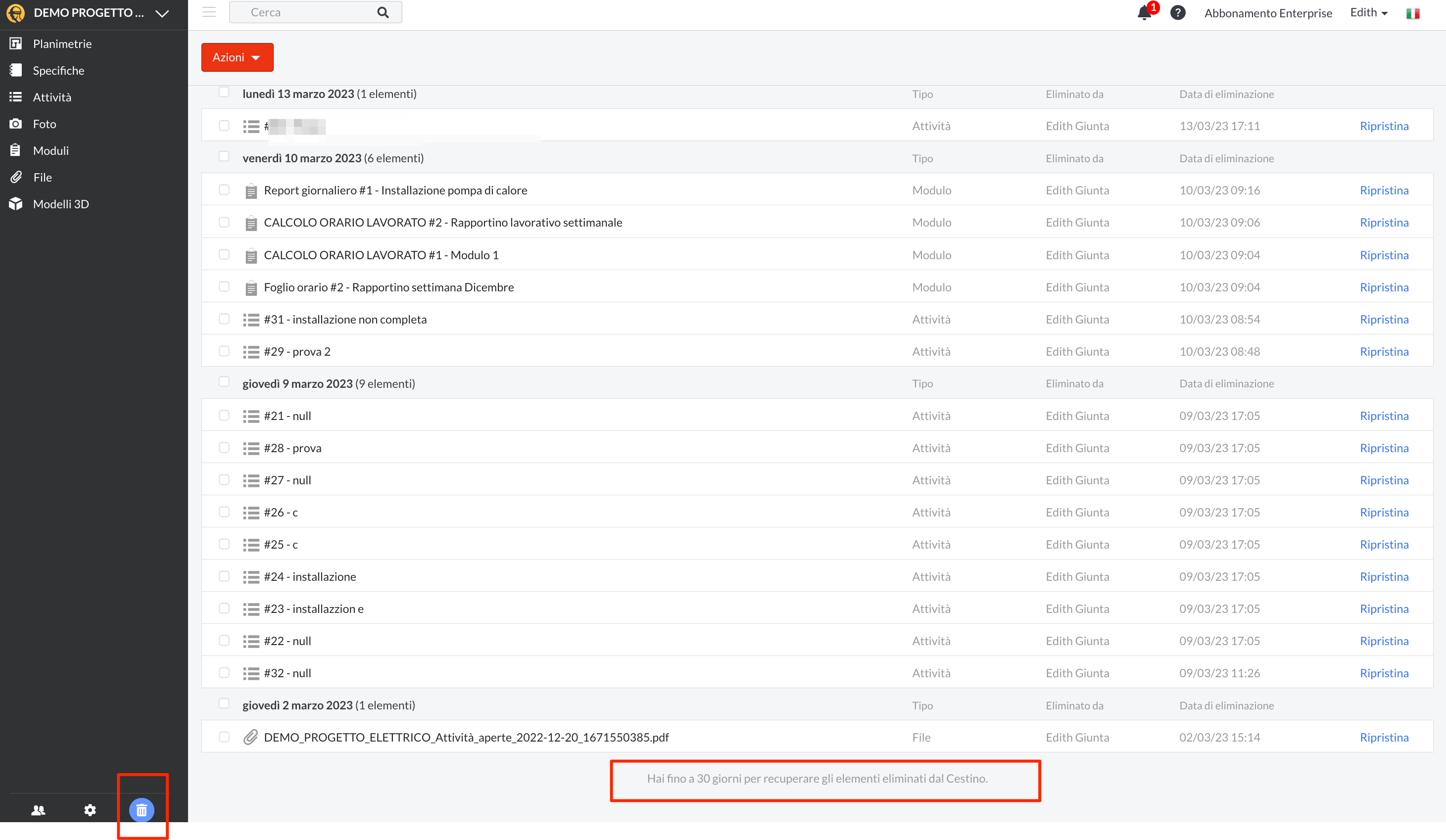
Task: Open the Azioni dropdown button
Action: [237, 57]
